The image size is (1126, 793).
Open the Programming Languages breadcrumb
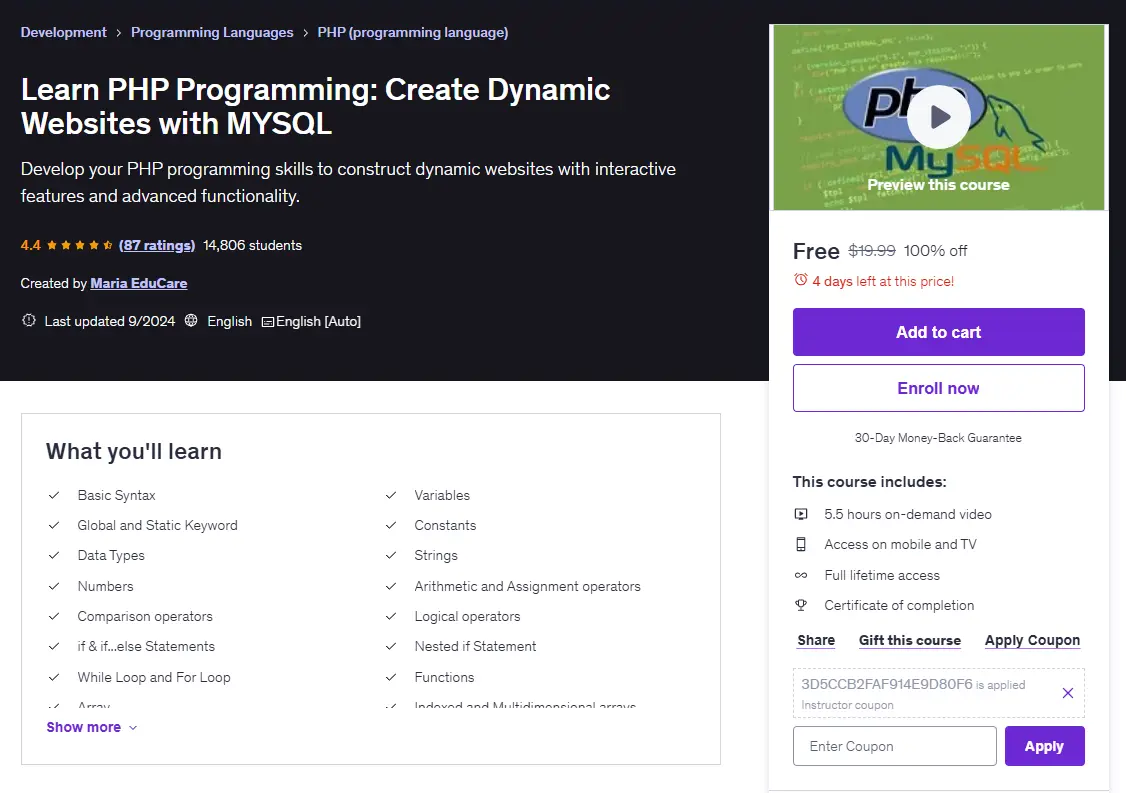(x=212, y=32)
